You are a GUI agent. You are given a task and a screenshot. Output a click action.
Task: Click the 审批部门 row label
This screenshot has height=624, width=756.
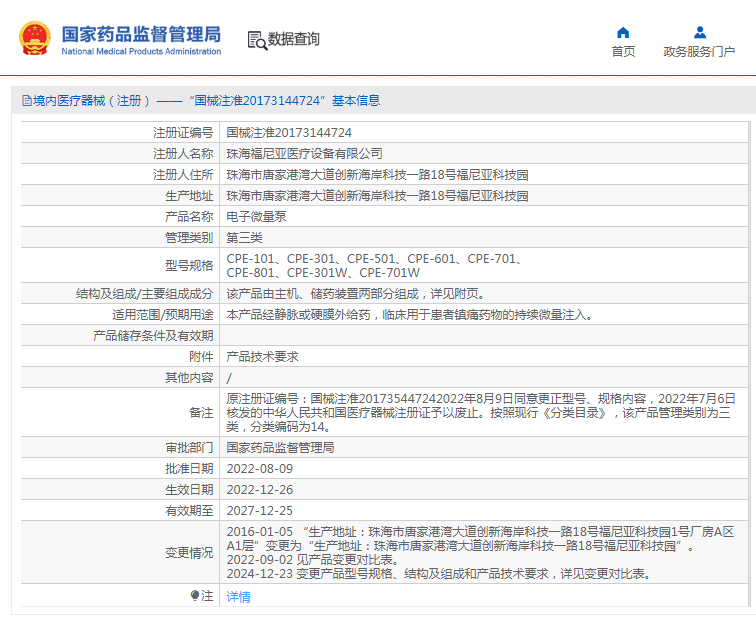coord(189,448)
